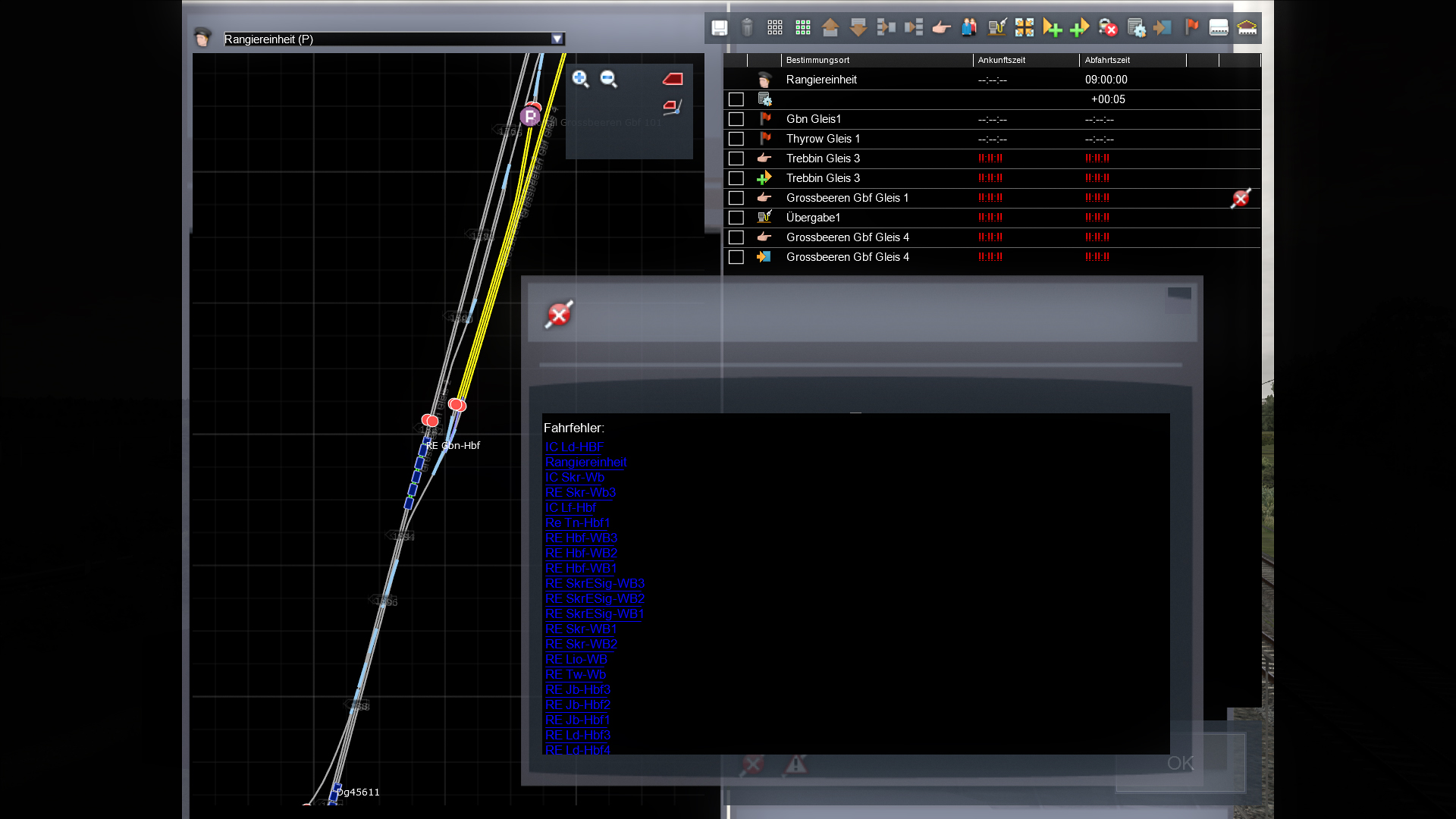The width and height of the screenshot is (1456, 819).
Task: Select the refuel pump icon
Action: [x=996, y=28]
